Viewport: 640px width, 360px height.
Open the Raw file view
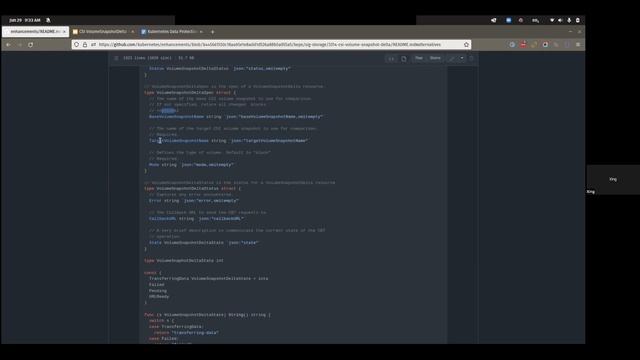(419, 58)
